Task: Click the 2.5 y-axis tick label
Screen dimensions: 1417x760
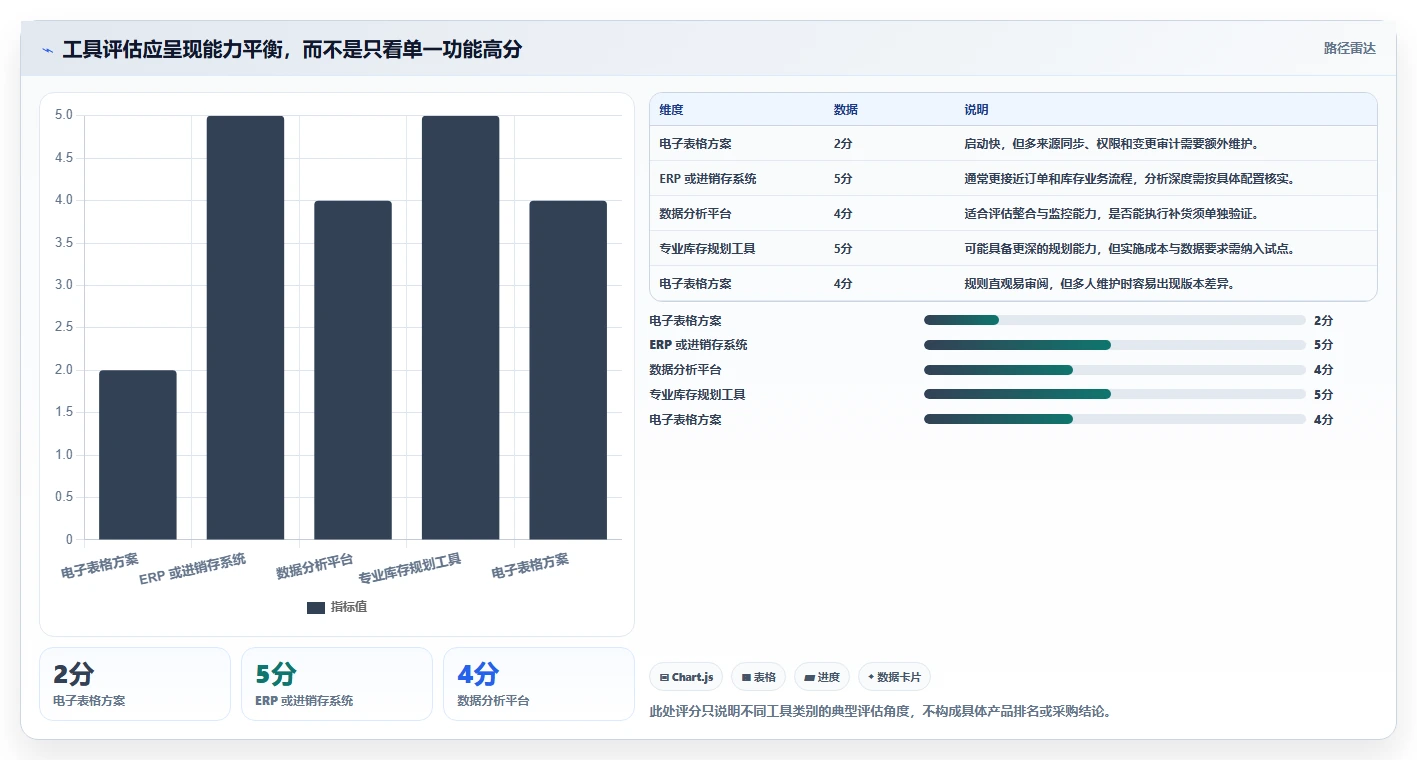Action: coord(64,327)
